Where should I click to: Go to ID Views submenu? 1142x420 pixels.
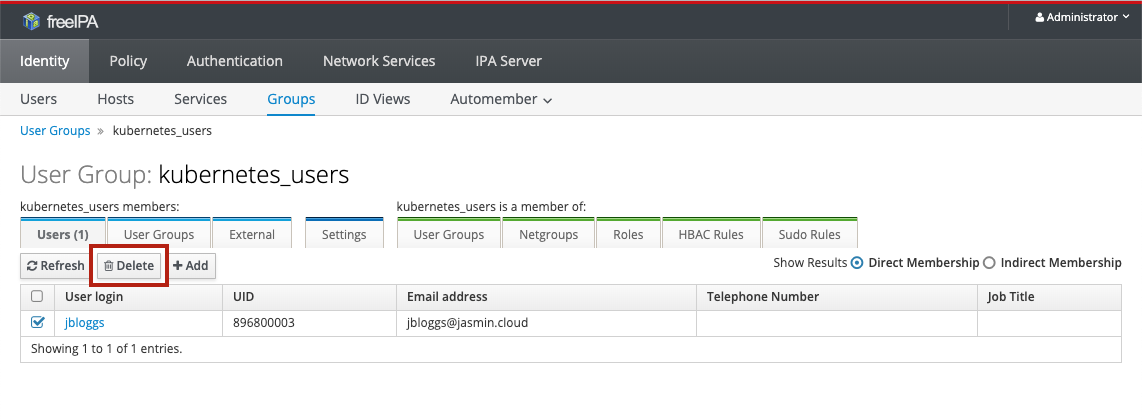pos(382,99)
